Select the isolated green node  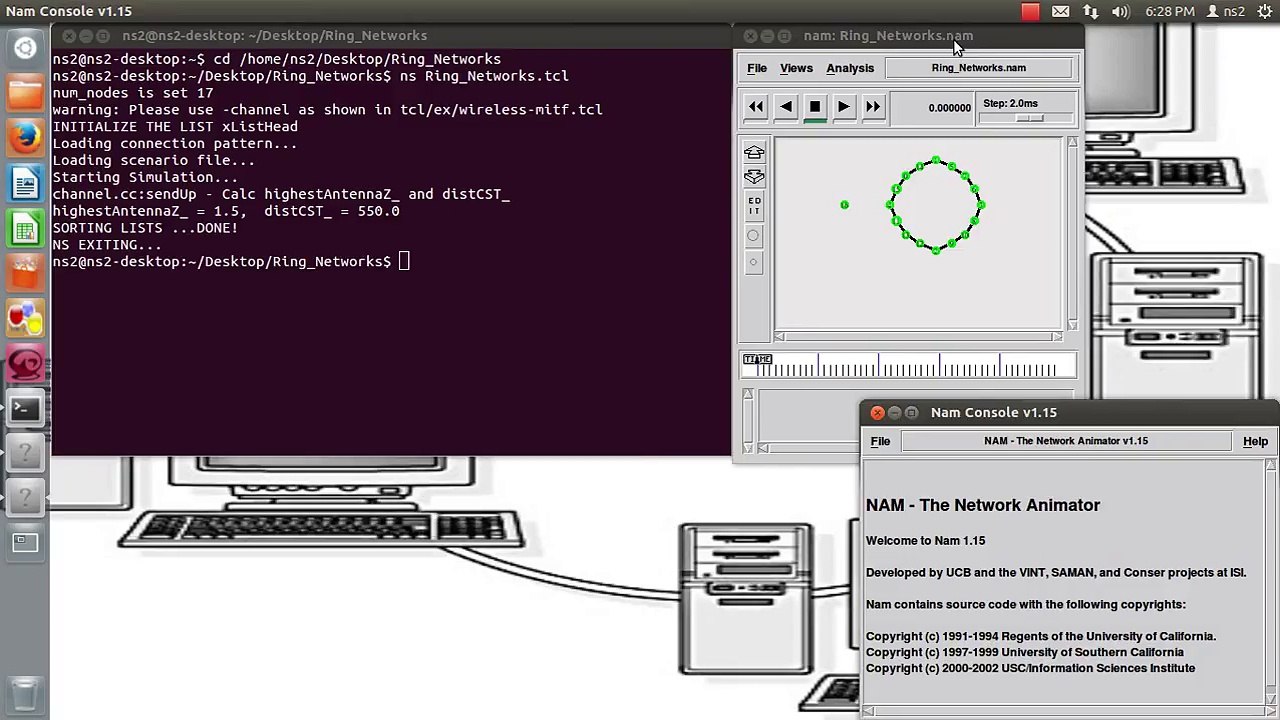(845, 205)
